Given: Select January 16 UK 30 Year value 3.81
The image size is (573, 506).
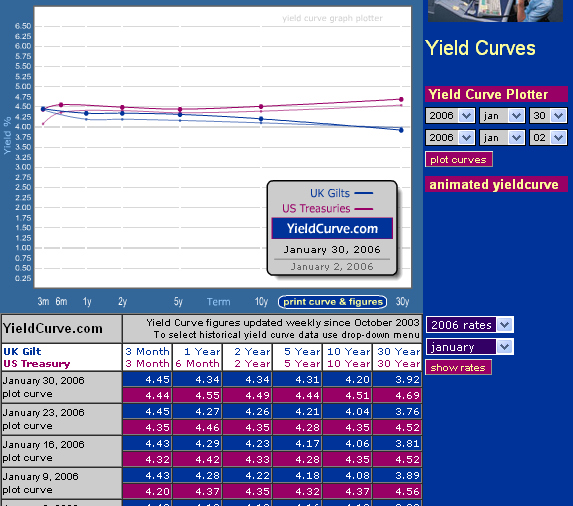Looking at the screenshot, I should point(397,444).
